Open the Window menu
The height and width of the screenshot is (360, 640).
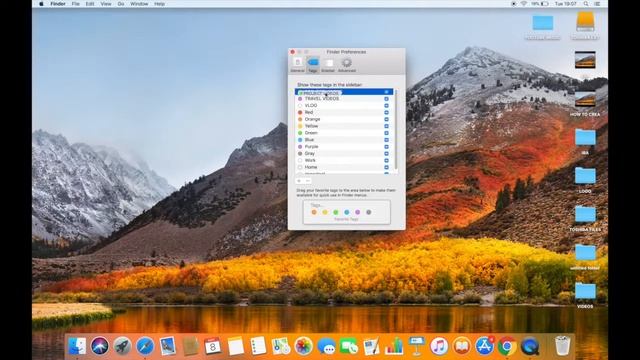tap(139, 4)
